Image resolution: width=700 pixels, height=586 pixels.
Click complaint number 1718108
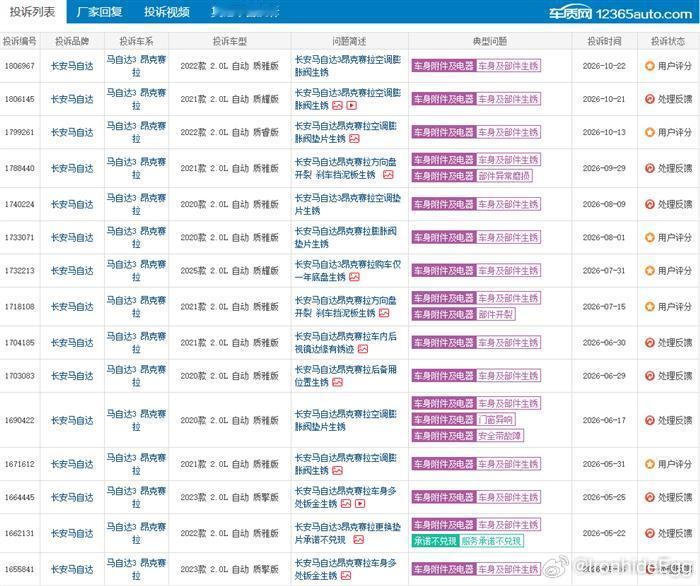click(20, 307)
